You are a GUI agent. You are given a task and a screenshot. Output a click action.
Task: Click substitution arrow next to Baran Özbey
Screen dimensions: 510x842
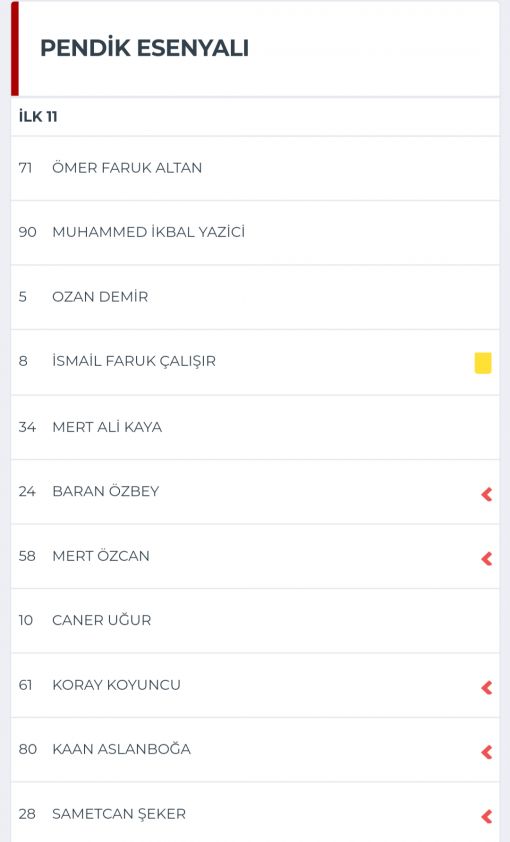tap(486, 494)
